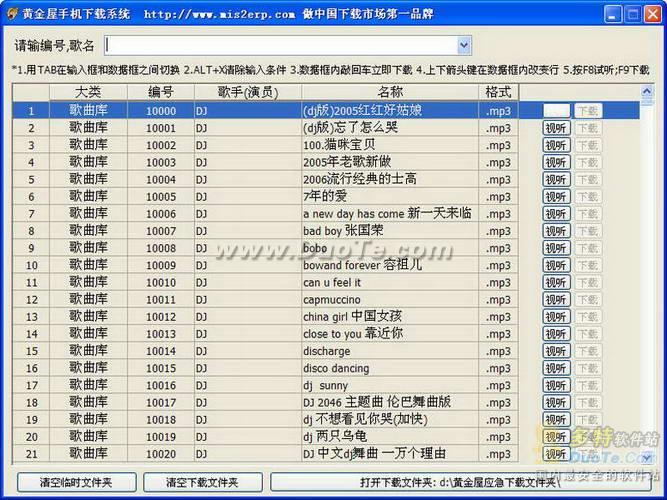Click the 下载 button in row 1
The height and width of the screenshot is (500, 667).
[587, 111]
